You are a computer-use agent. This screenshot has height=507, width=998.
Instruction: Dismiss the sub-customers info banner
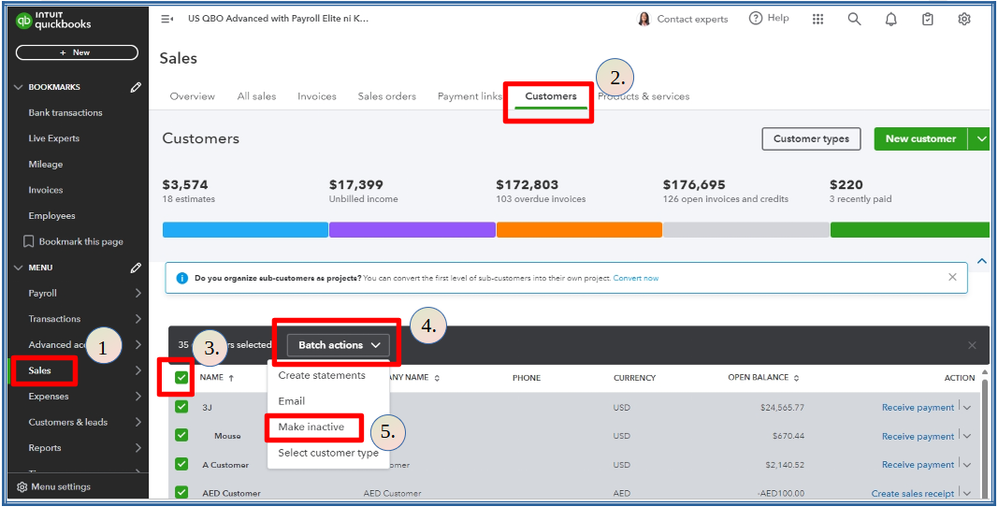(x=952, y=277)
